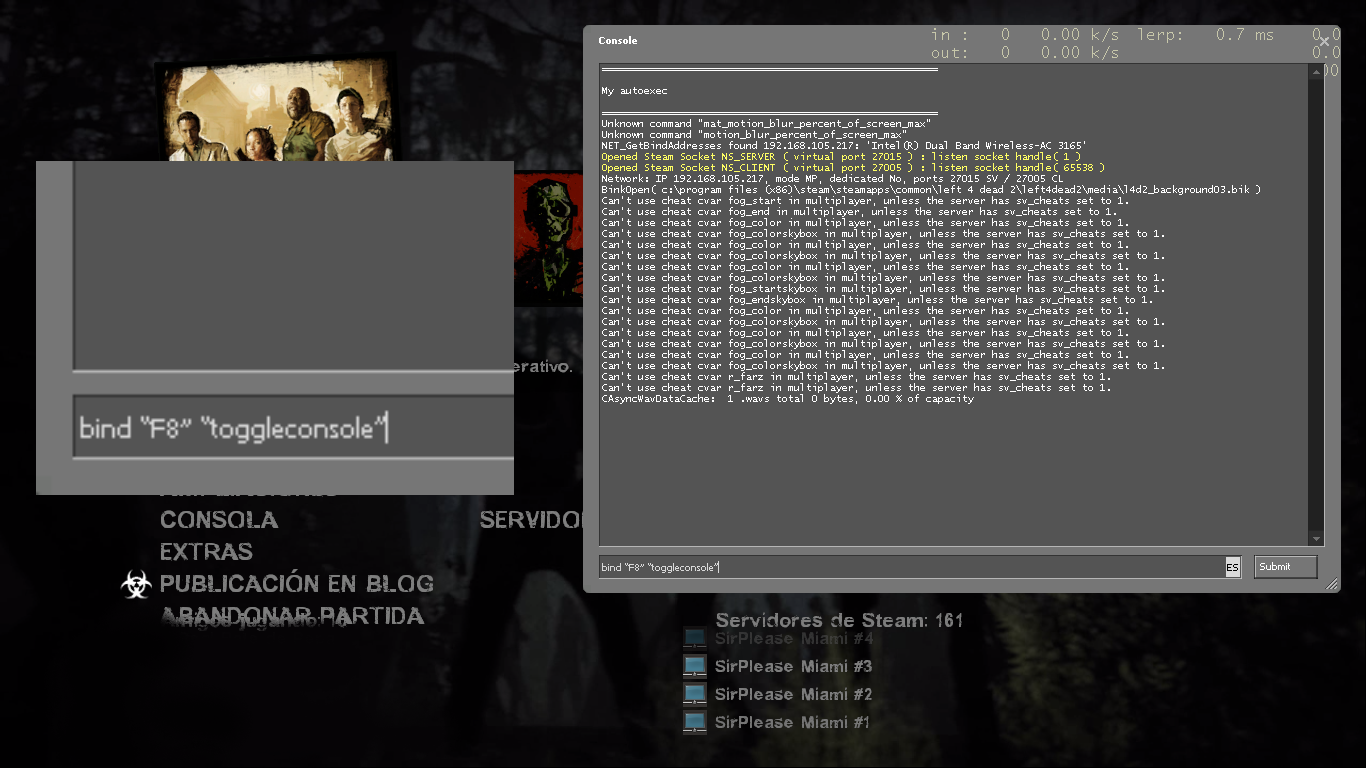The image size is (1366, 768).
Task: Join the SirPlease Miami #2 server
Action: [x=793, y=694]
